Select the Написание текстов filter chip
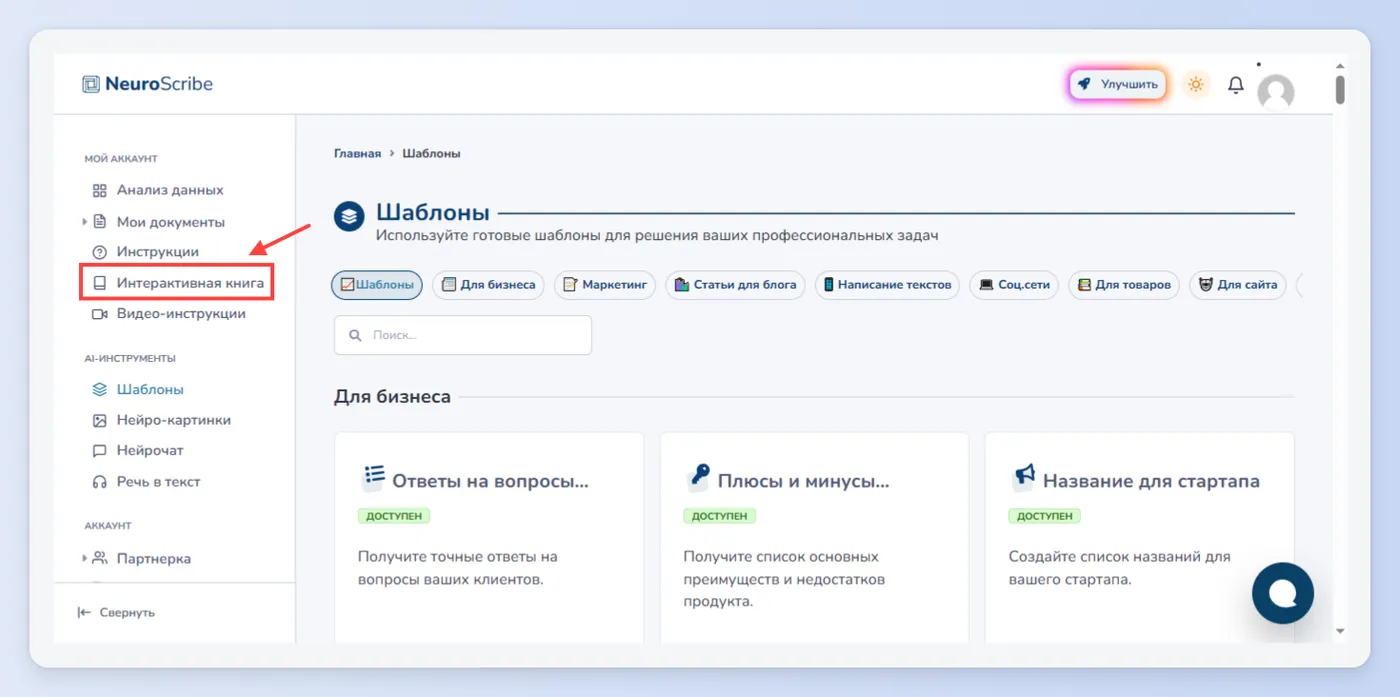This screenshot has width=1400, height=697. 887,285
